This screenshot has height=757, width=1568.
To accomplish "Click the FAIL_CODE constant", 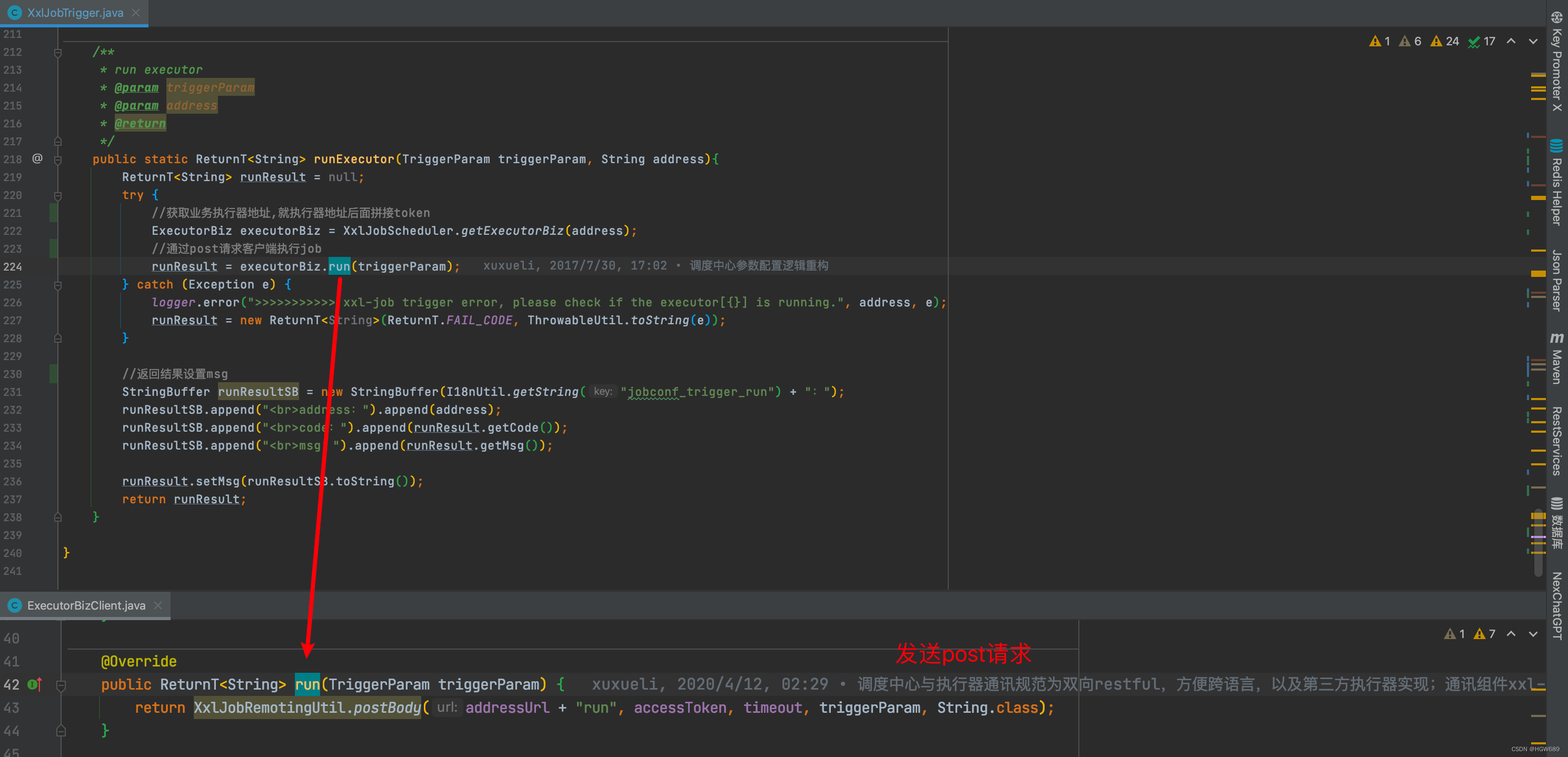I will 479,321.
